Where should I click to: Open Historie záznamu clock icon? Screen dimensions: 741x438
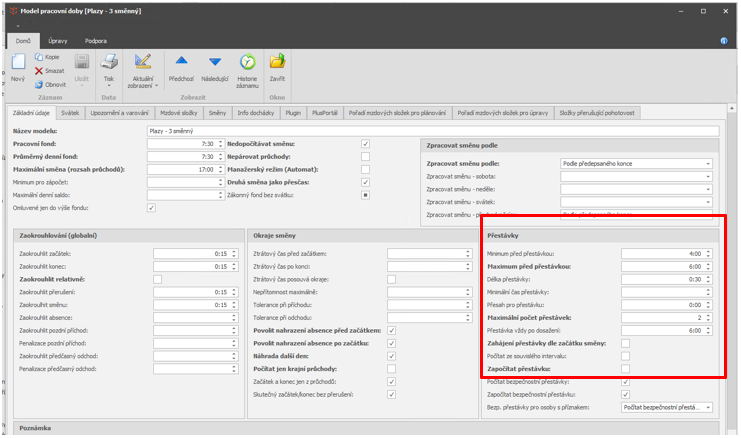[247, 62]
